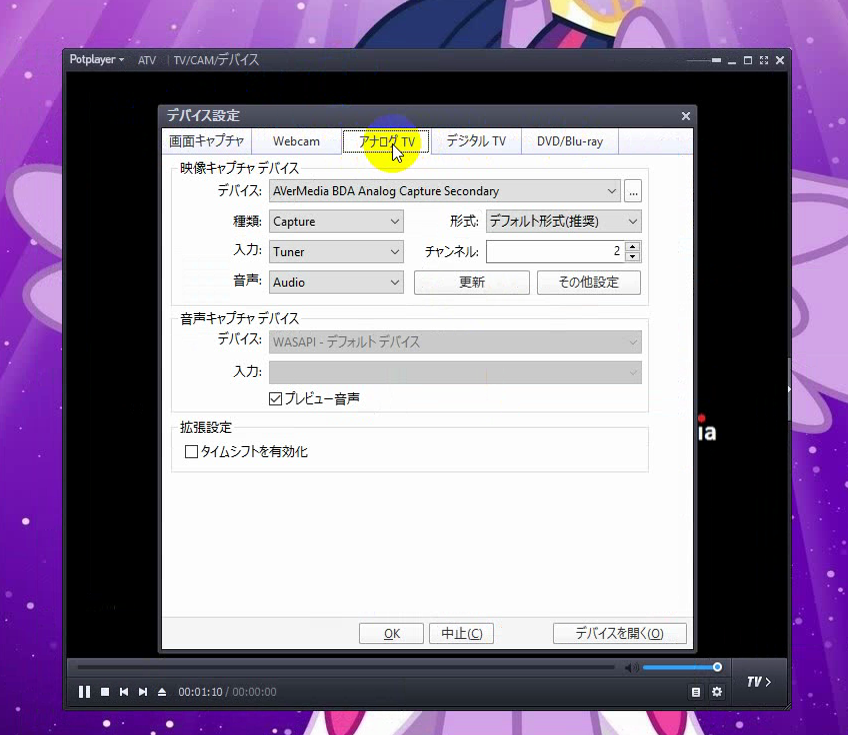848x735 pixels.
Task: Switch to the デジタル TV tab
Action: (476, 141)
